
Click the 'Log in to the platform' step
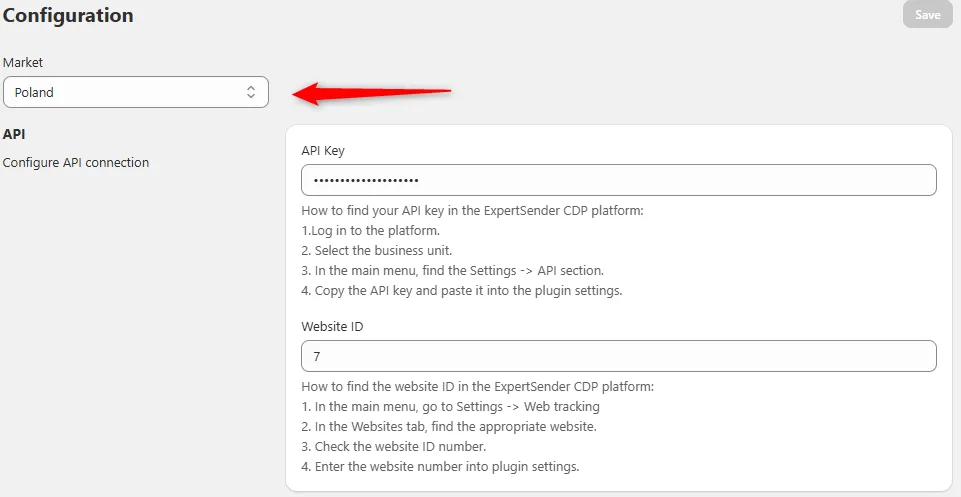pos(371,231)
